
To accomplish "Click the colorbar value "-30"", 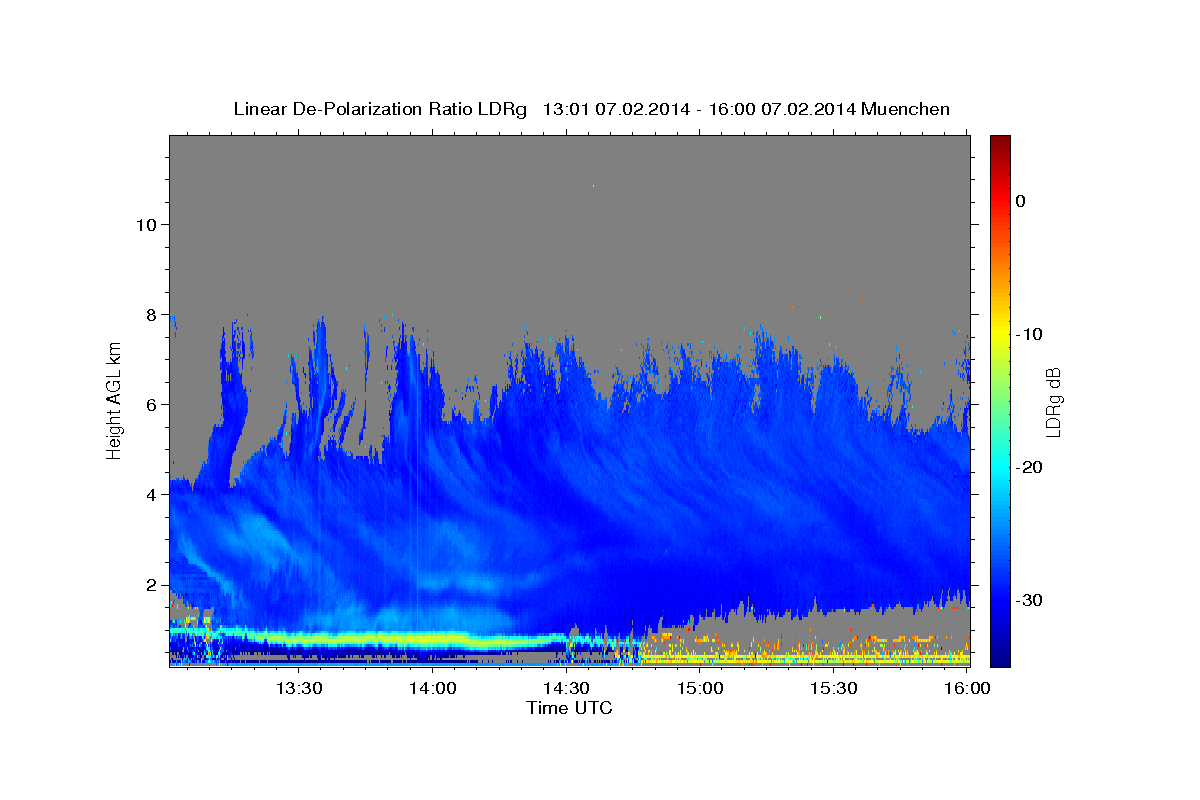I will point(1030,600).
